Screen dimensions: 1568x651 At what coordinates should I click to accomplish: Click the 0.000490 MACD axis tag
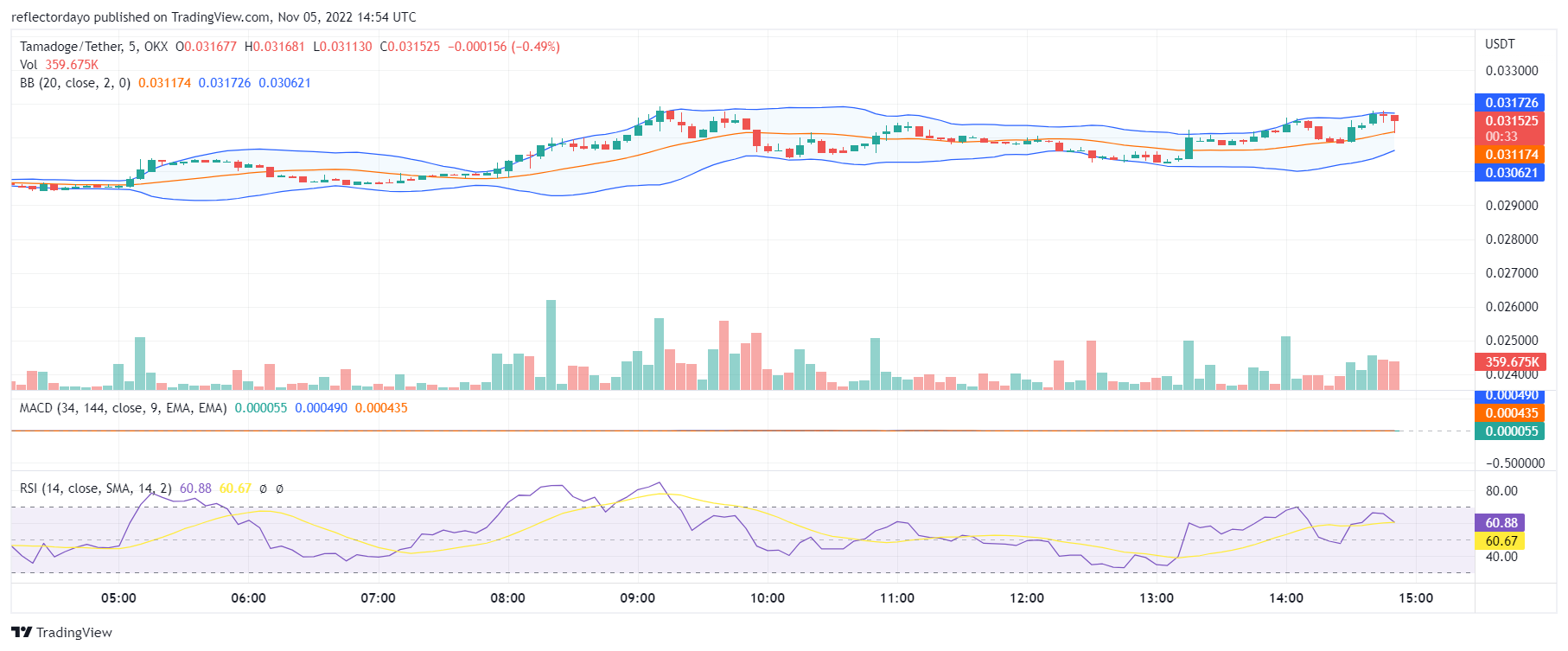pyautogui.click(x=1510, y=396)
